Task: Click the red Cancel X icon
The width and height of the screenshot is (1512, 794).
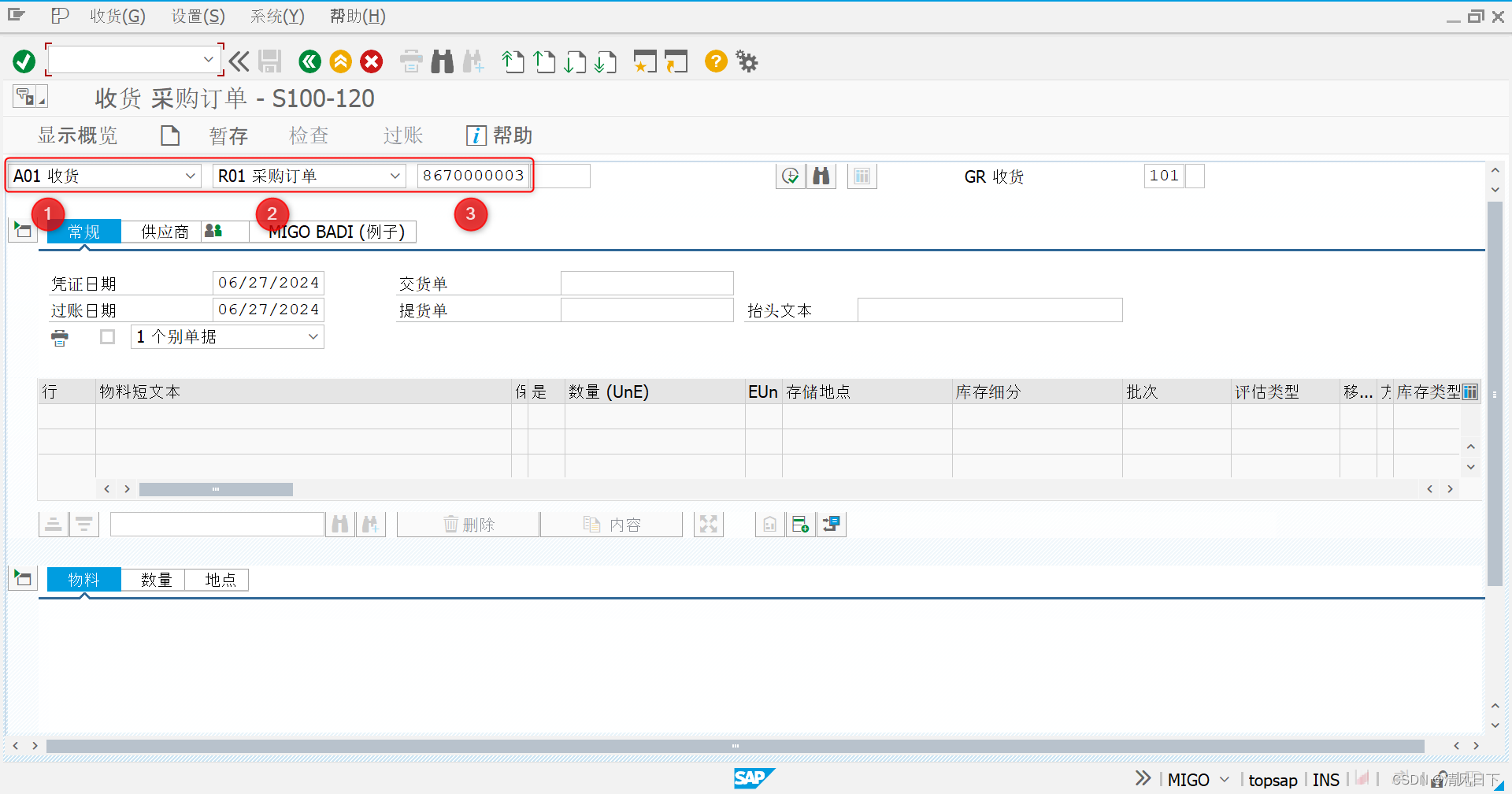Action: click(372, 61)
